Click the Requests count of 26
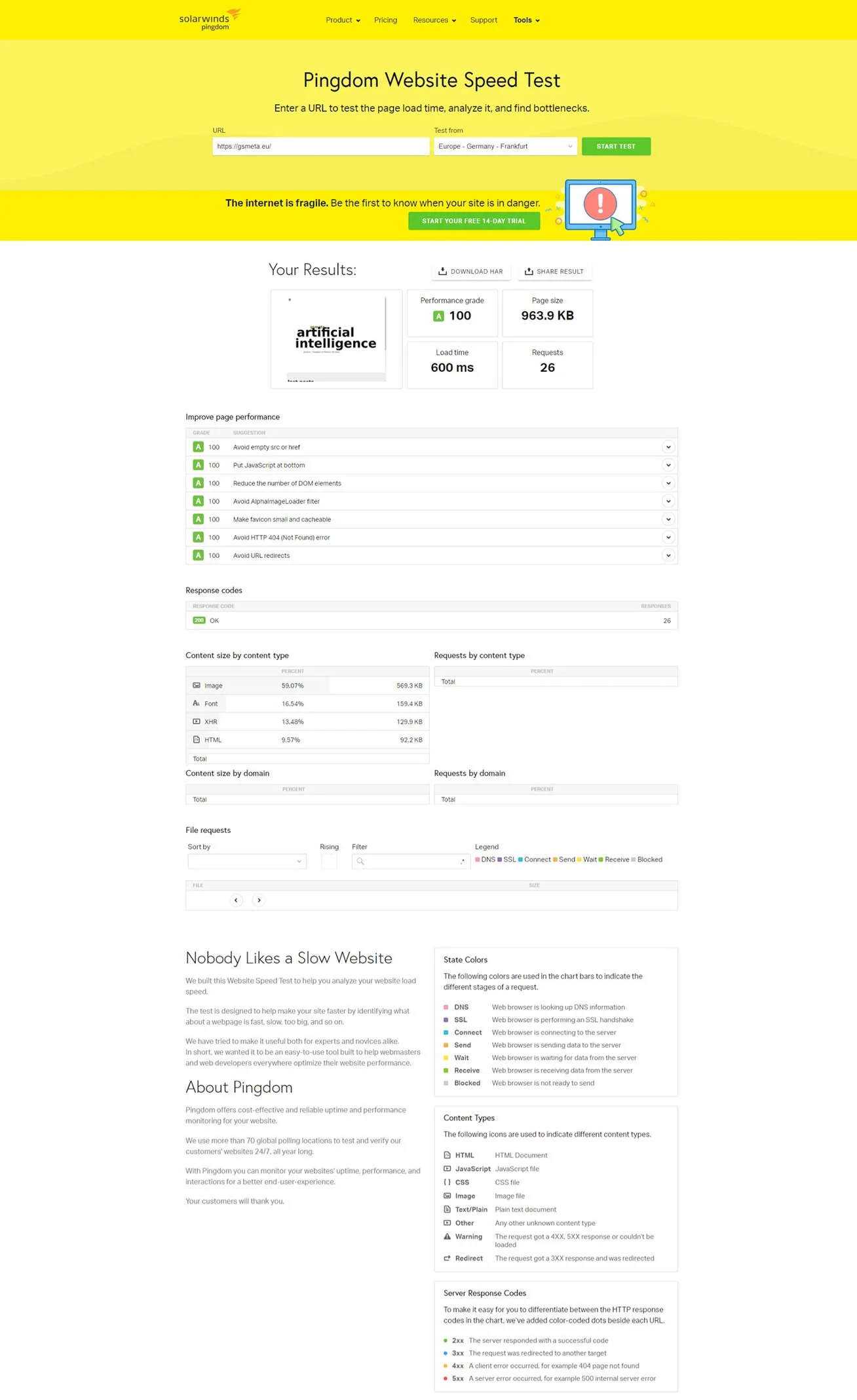The height and width of the screenshot is (1400, 857). [547, 367]
